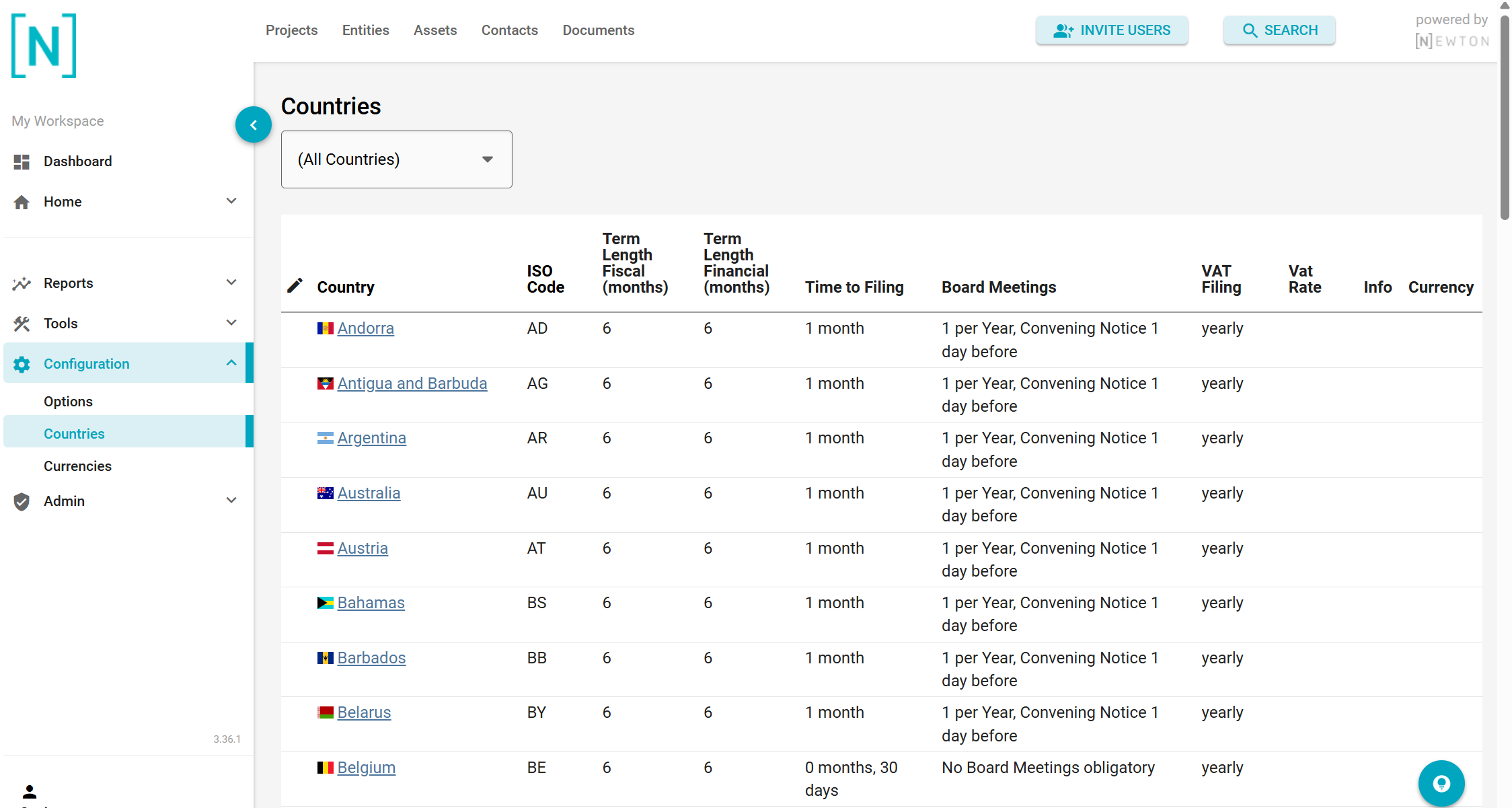Click the user profile icon at sidebar bottom
This screenshot has width=1512, height=808.
pos(30,792)
